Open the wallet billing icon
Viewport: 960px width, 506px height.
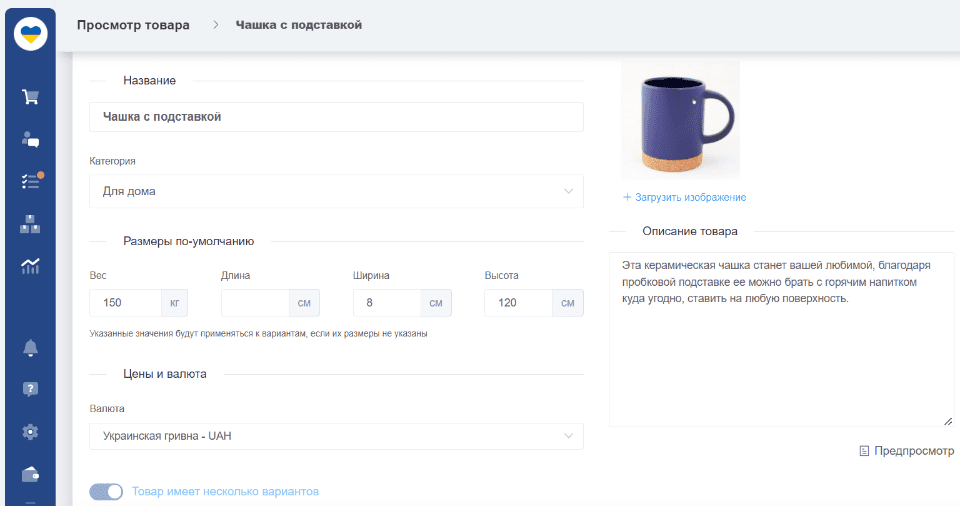pyautogui.click(x=30, y=475)
